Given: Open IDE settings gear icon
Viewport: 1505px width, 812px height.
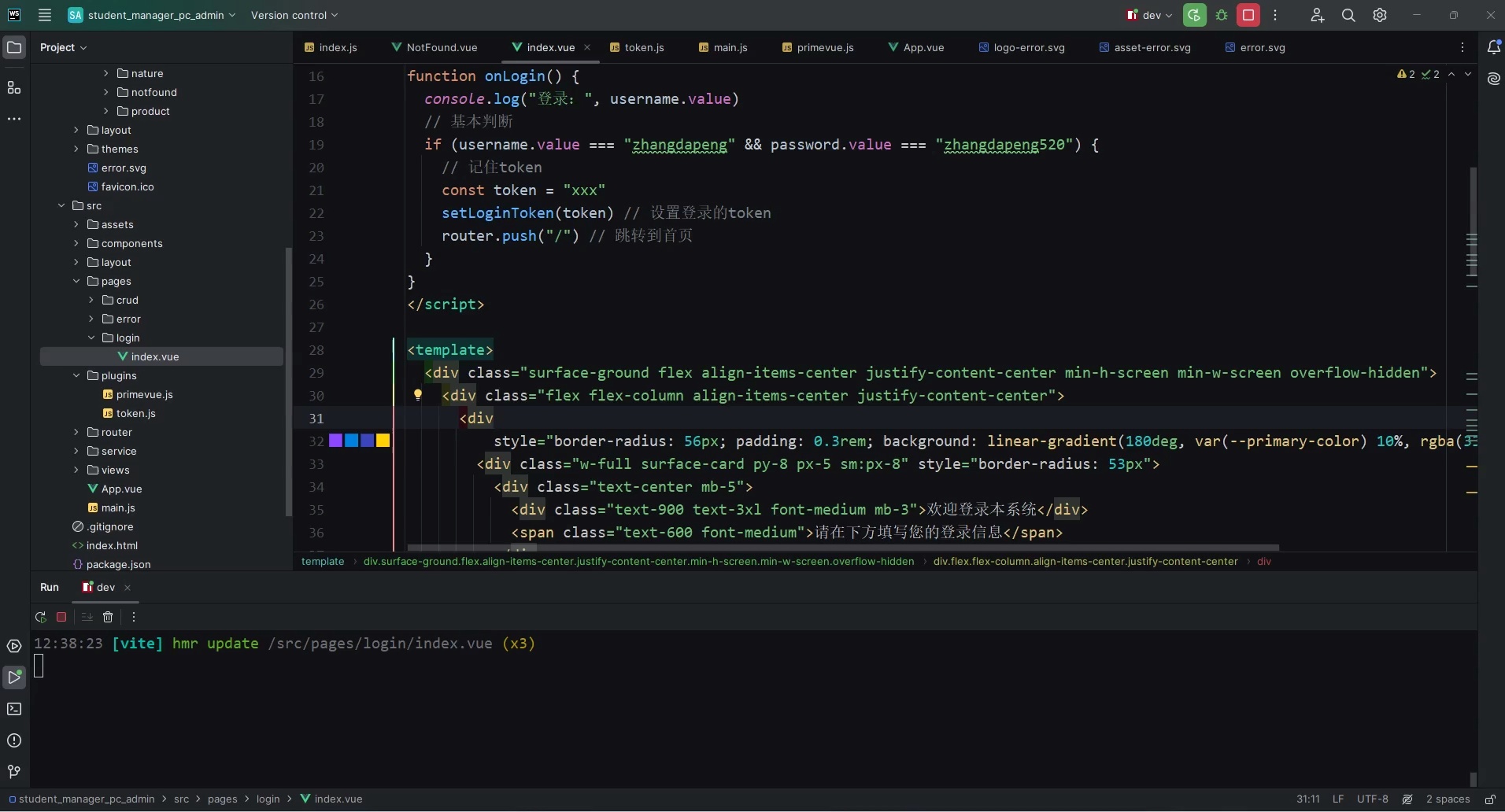Looking at the screenshot, I should coord(1380,15).
